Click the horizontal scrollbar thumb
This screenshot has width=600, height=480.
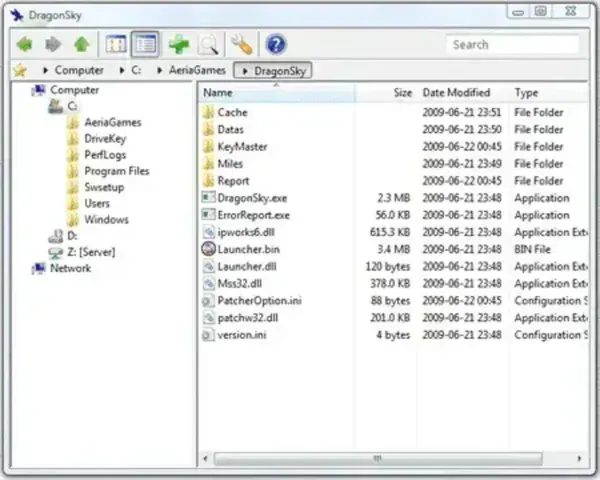(x=378, y=458)
